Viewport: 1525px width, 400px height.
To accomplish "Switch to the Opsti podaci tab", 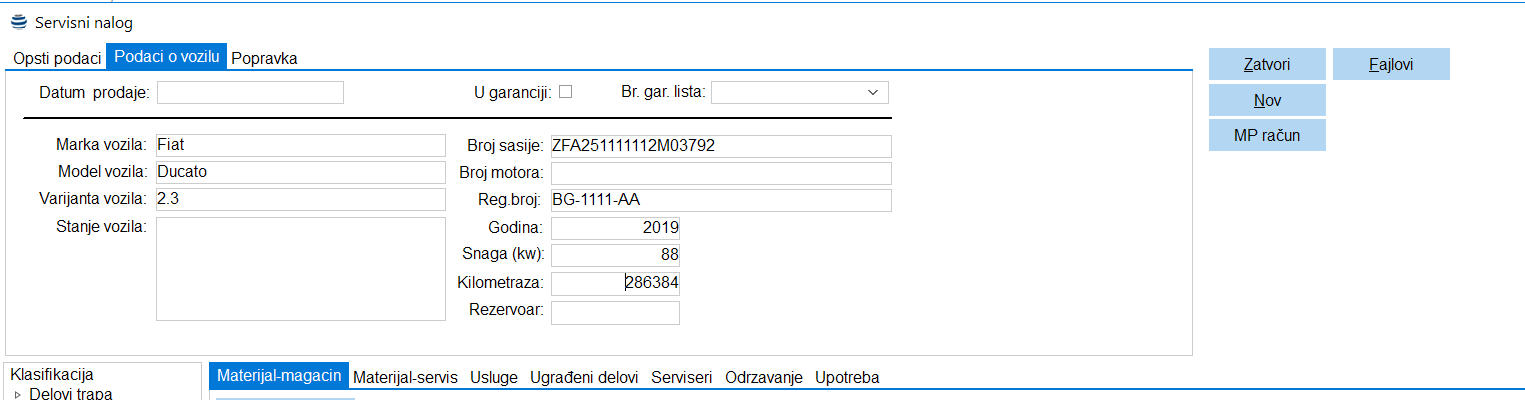I will pos(57,58).
